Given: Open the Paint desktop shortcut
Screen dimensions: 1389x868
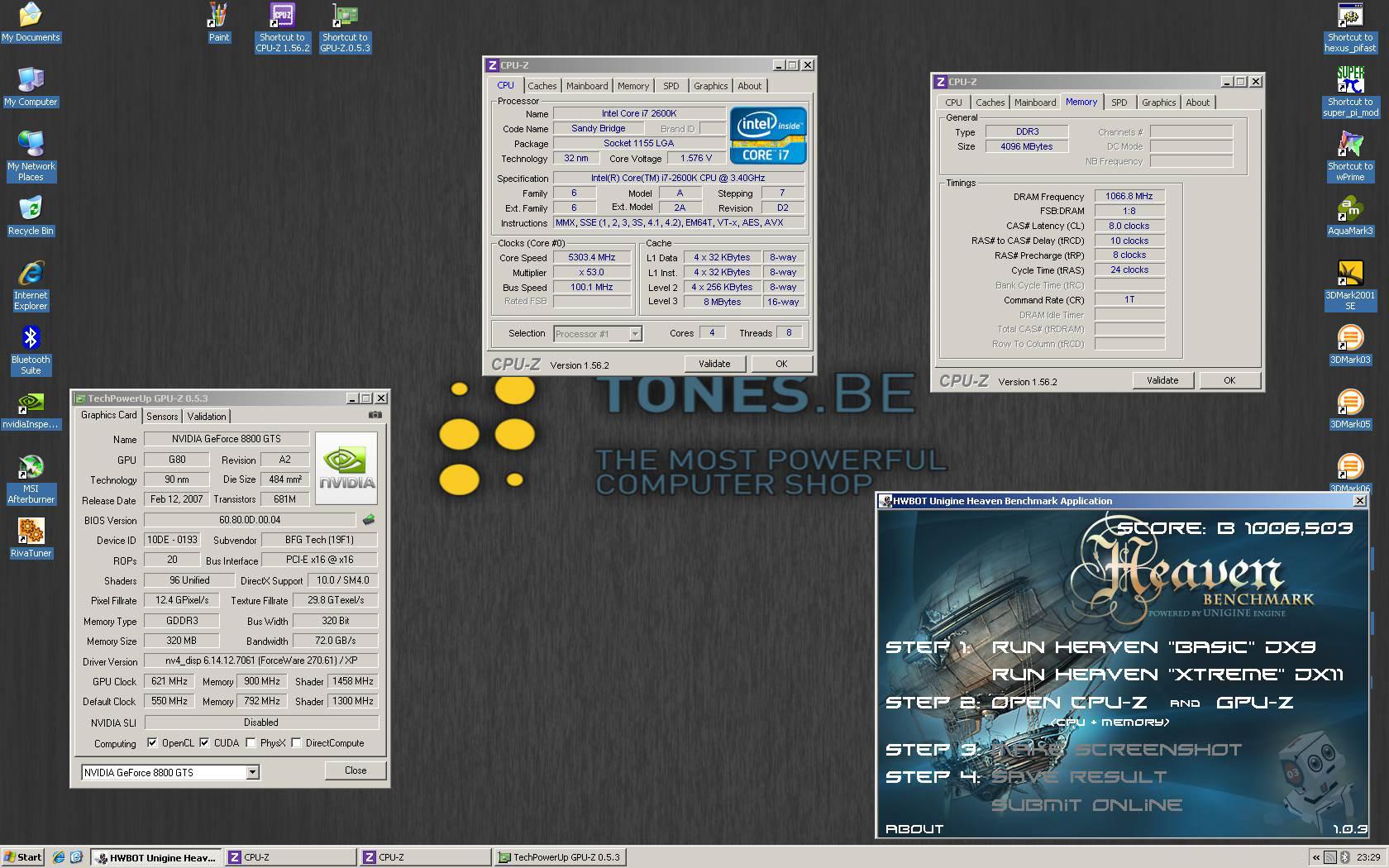Looking at the screenshot, I should [x=219, y=22].
